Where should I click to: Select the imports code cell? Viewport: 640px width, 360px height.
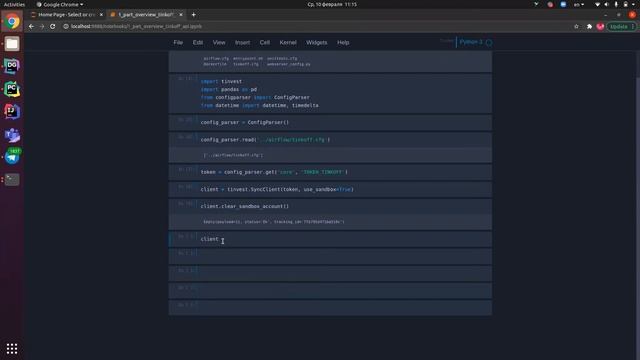click(330, 93)
